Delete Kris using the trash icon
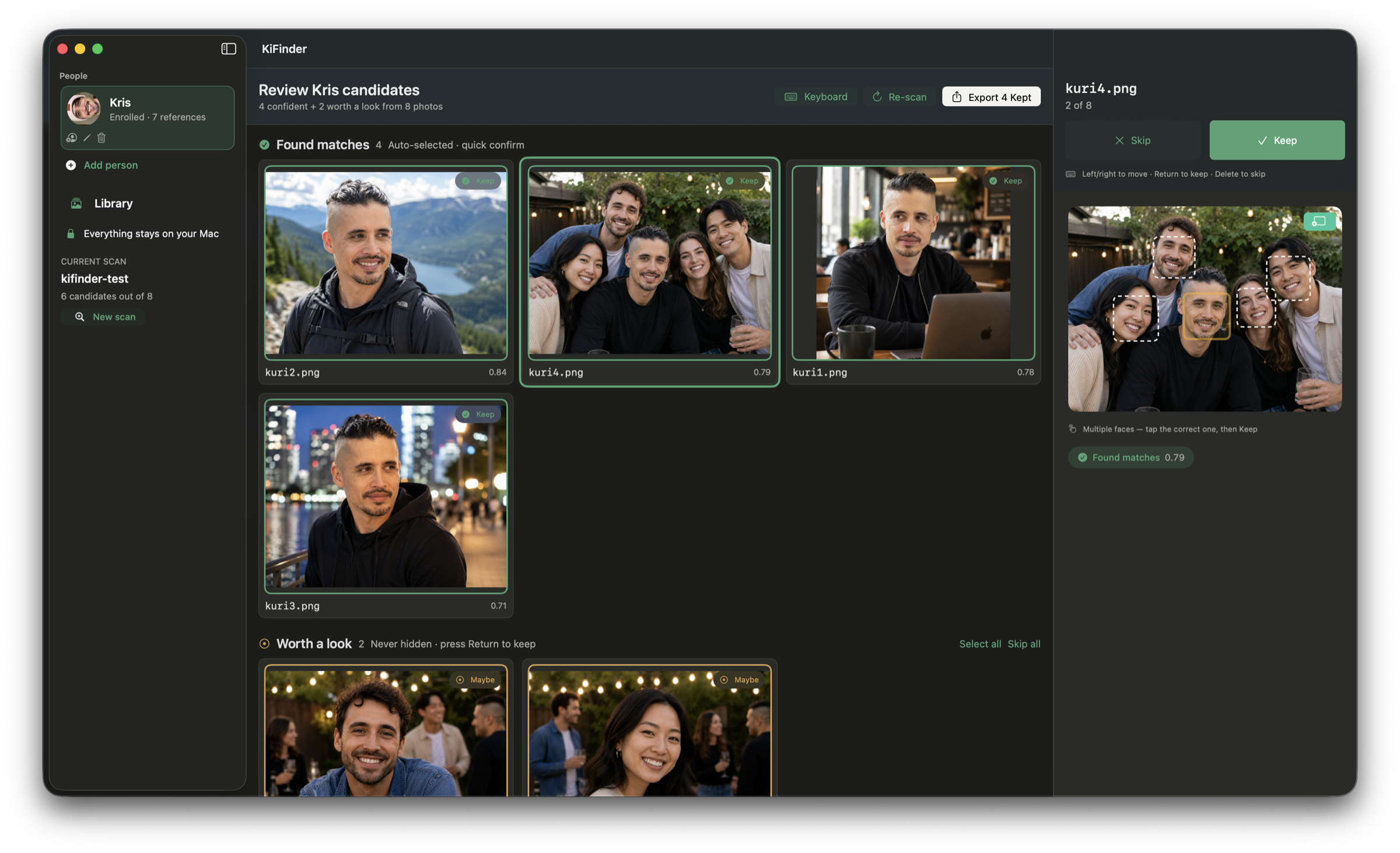 pyautogui.click(x=101, y=138)
